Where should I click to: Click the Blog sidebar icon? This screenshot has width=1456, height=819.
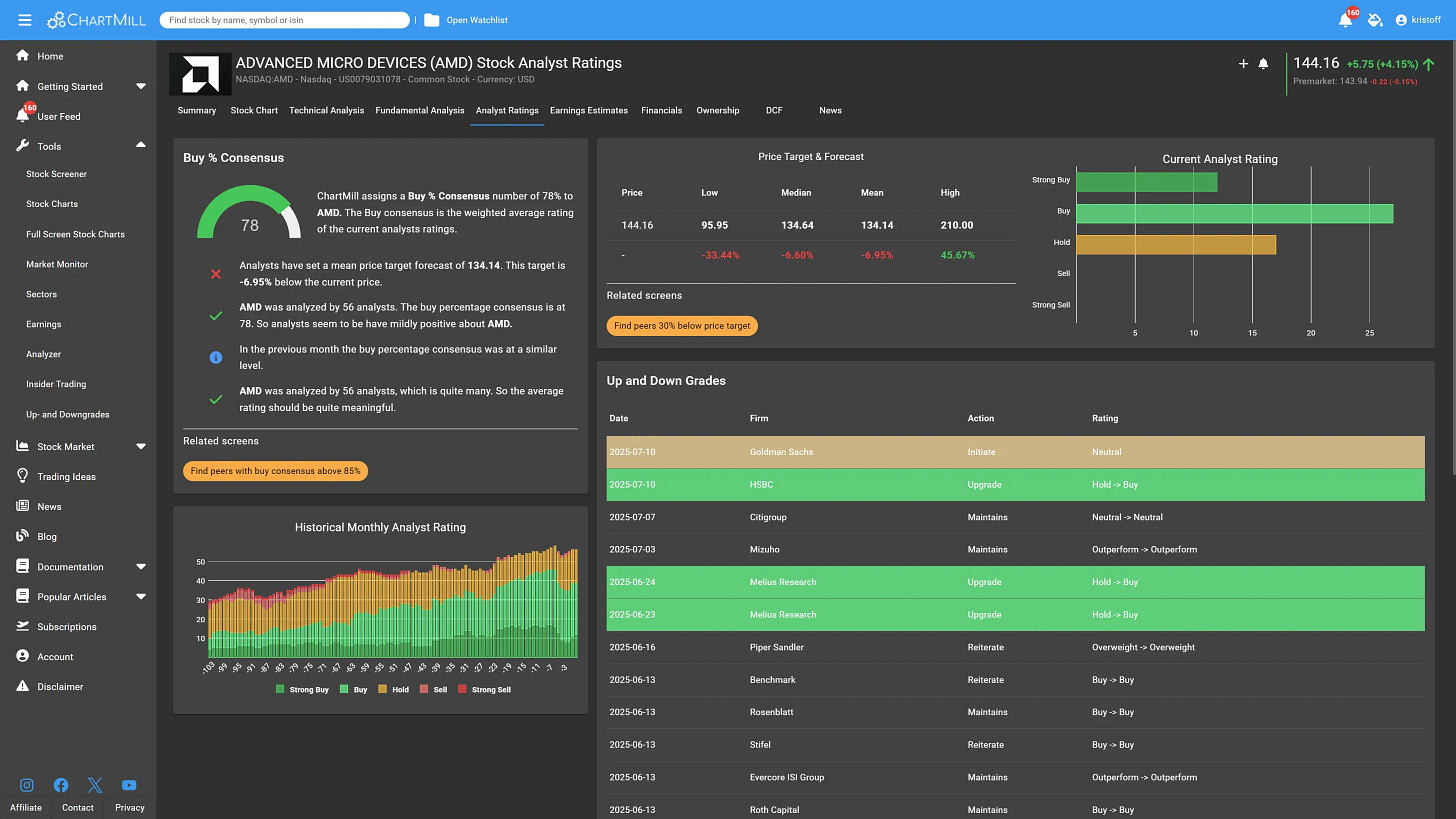tap(23, 536)
